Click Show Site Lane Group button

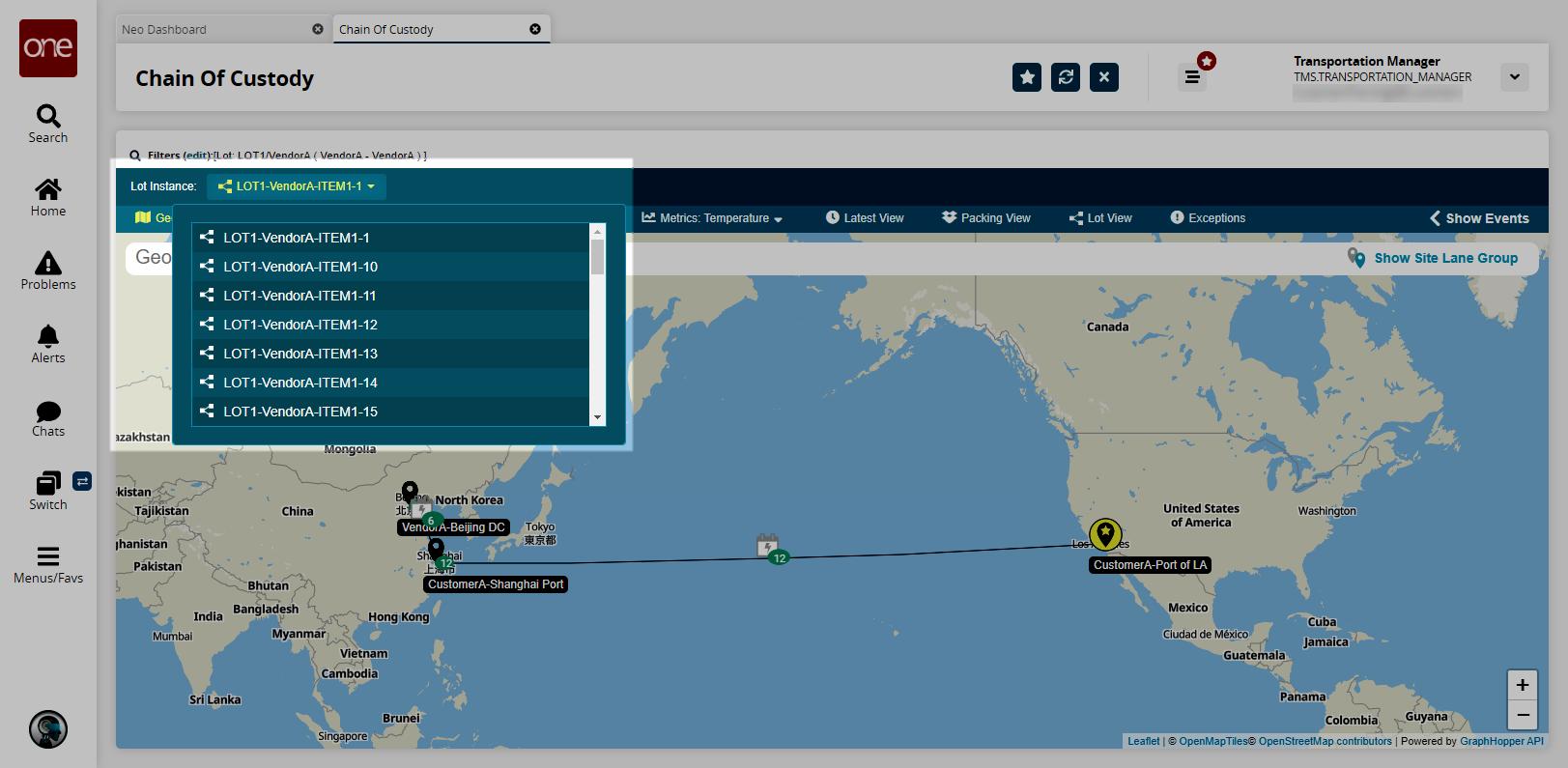(1434, 258)
